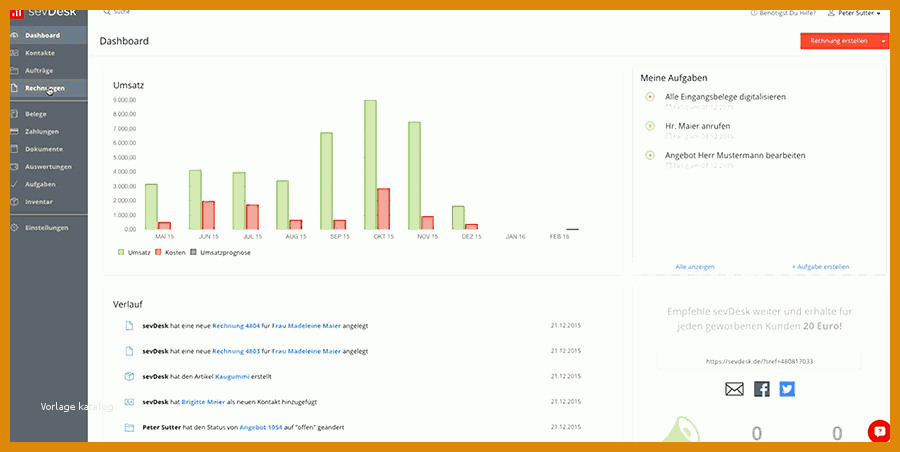Open Rechnung 4803 link
The height and width of the screenshot is (452, 900).
point(236,351)
